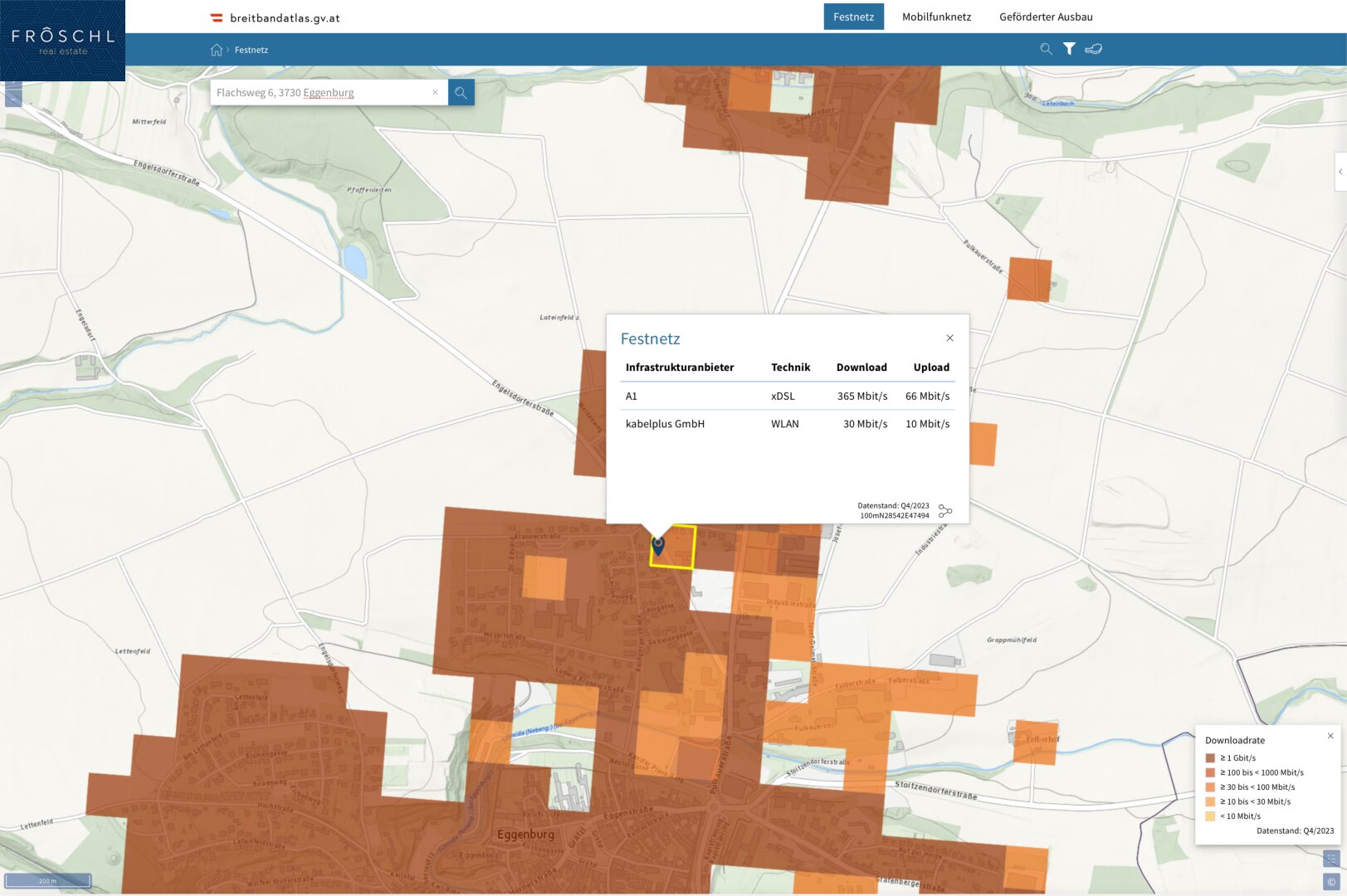Click the home breadcrumb icon

(217, 50)
